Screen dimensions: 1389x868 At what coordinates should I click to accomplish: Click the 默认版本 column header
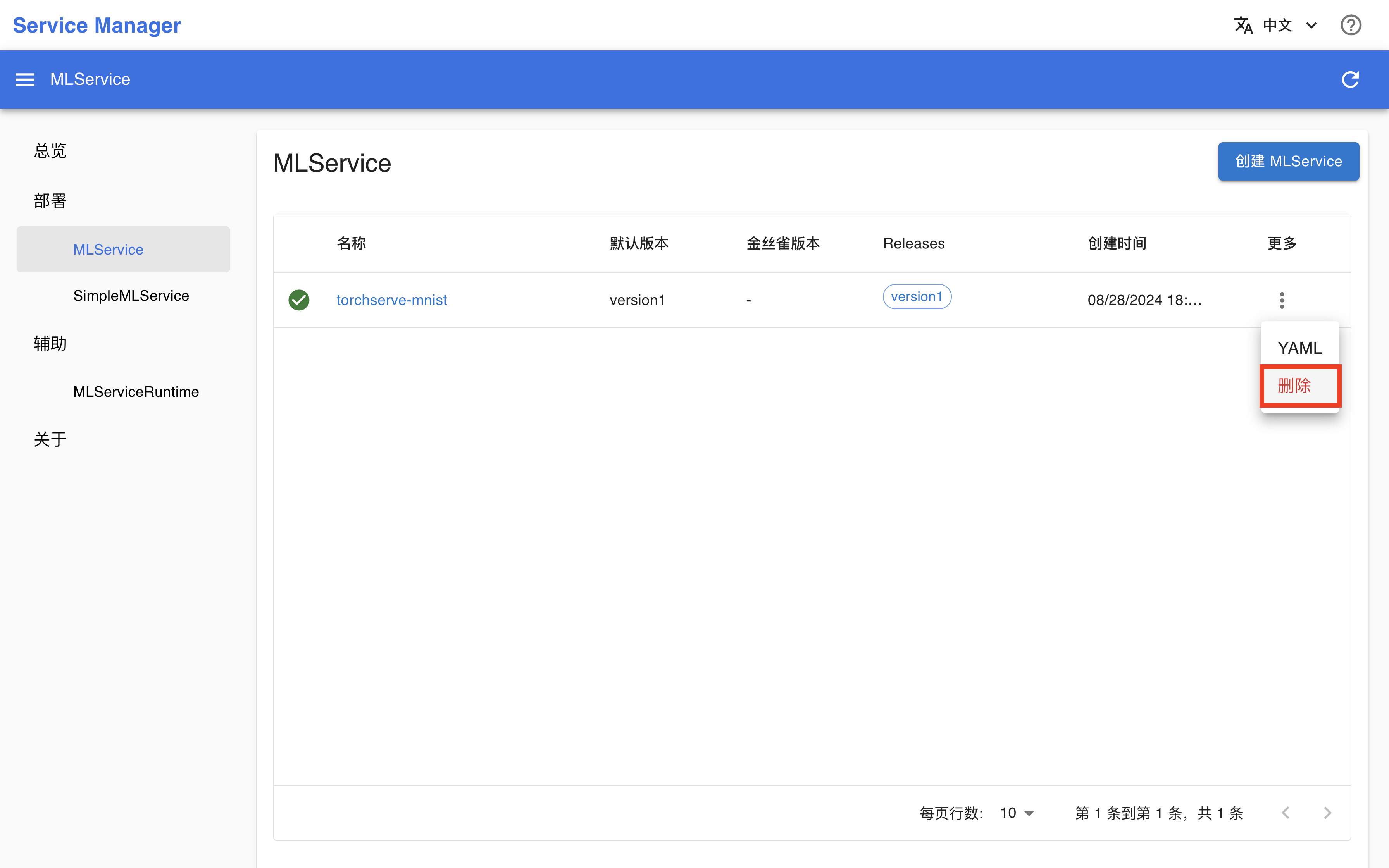pos(639,243)
